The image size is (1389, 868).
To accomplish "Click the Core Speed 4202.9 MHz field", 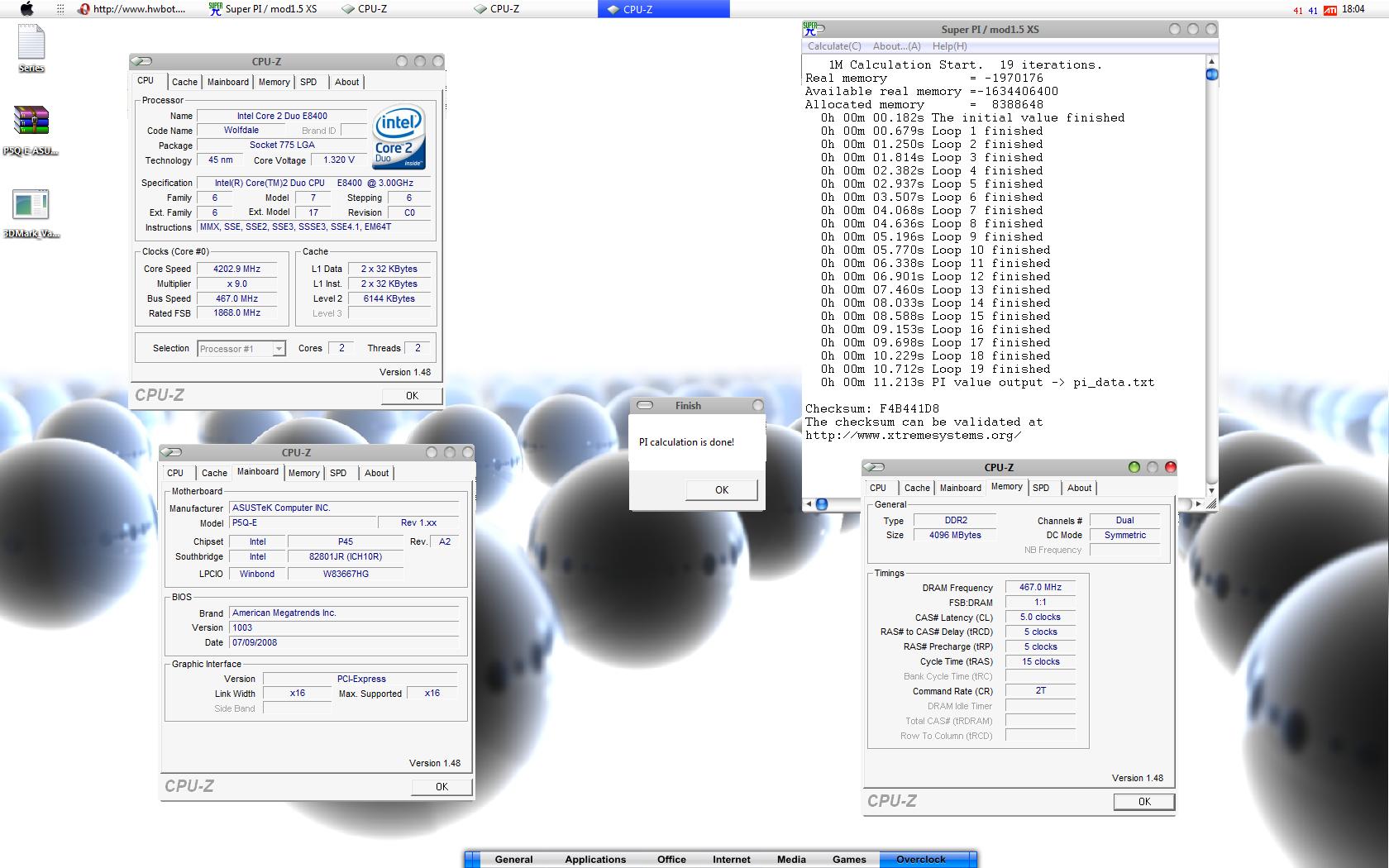I will 236,269.
